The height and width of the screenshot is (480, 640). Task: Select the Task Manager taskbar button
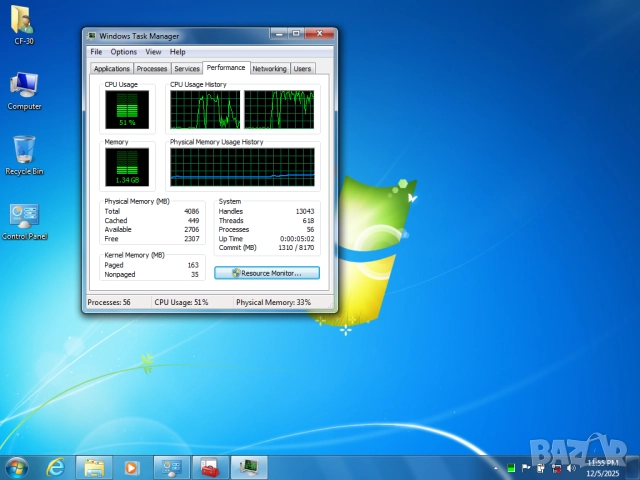pyautogui.click(x=248, y=467)
